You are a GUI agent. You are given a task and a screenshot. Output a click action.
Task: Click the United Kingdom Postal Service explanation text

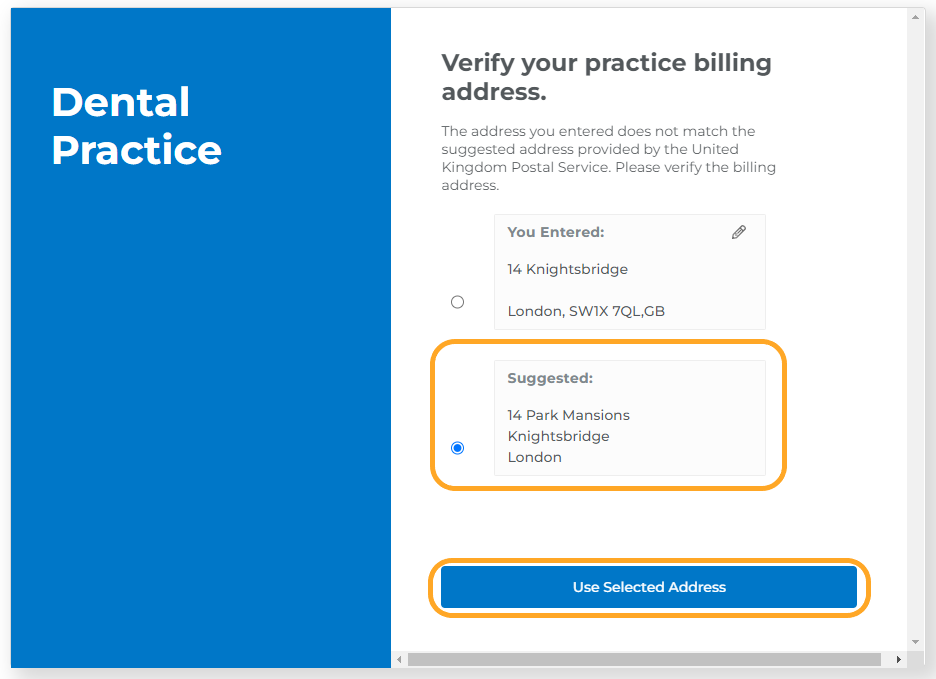point(608,158)
